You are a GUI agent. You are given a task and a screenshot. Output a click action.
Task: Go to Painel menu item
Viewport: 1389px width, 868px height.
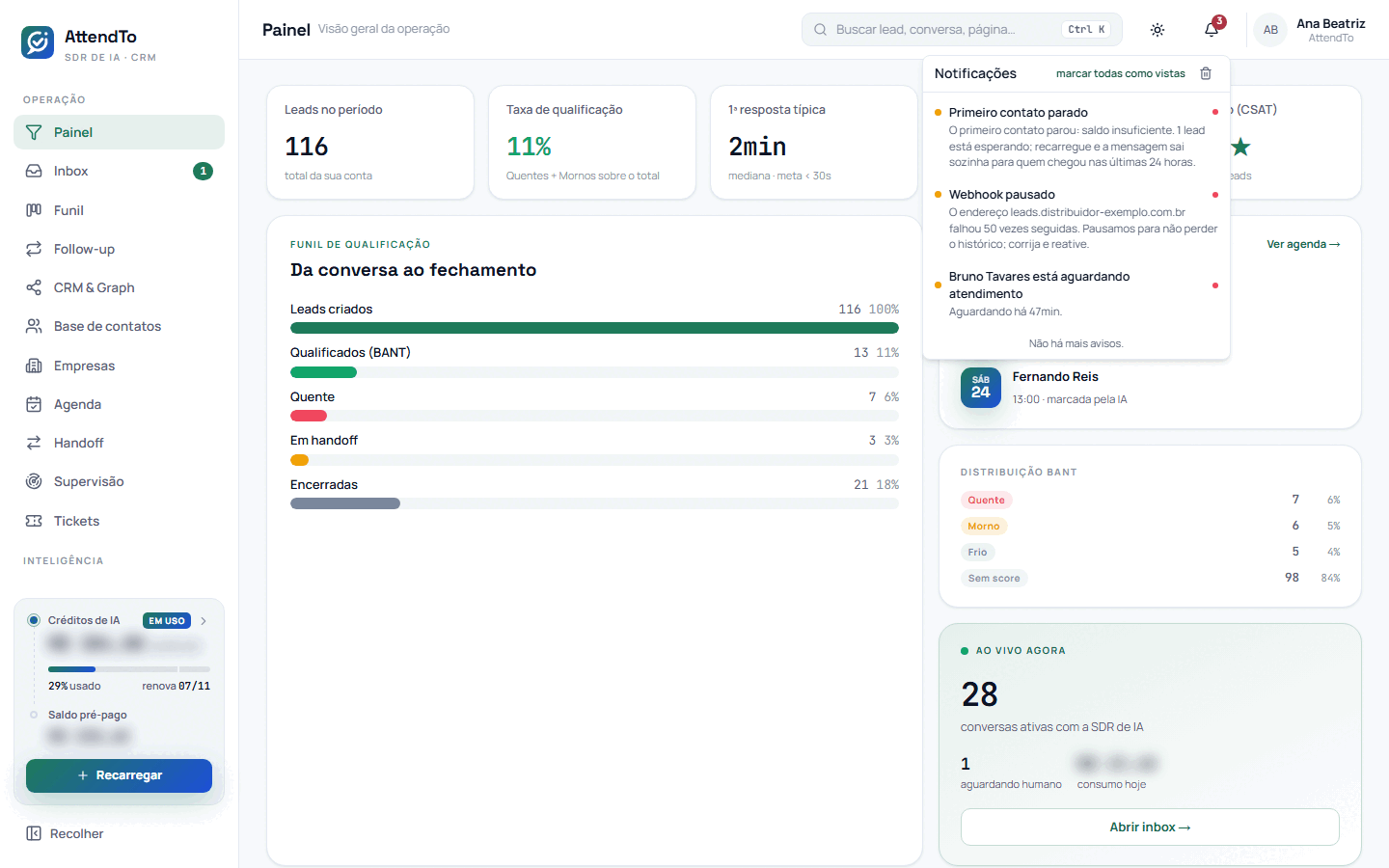pyautogui.click(x=119, y=132)
